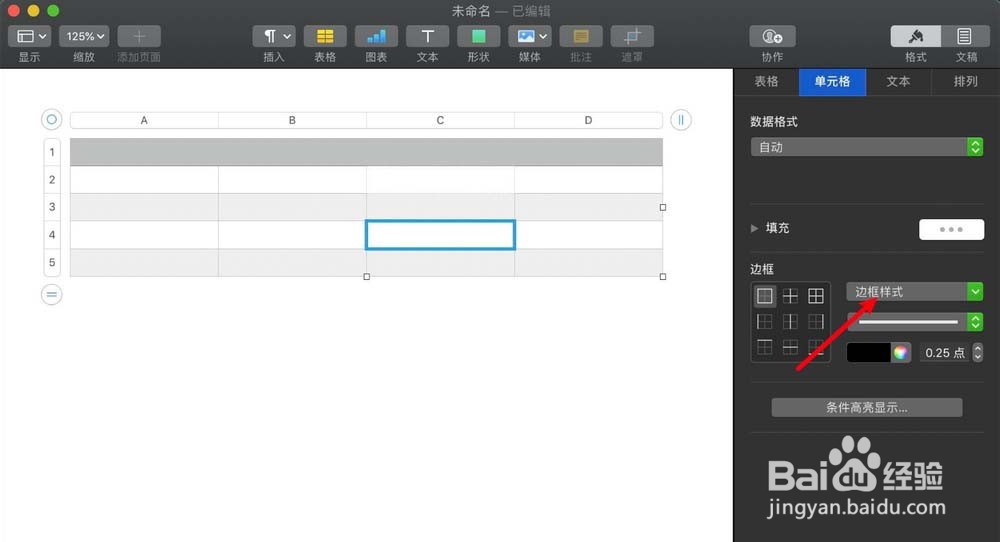Expand the 填充 fill section triangle
Image resolution: width=1000 pixels, height=542 pixels.
pos(754,228)
